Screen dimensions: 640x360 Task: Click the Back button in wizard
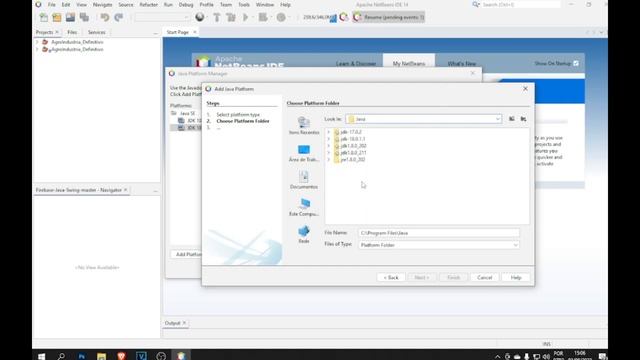click(391, 277)
